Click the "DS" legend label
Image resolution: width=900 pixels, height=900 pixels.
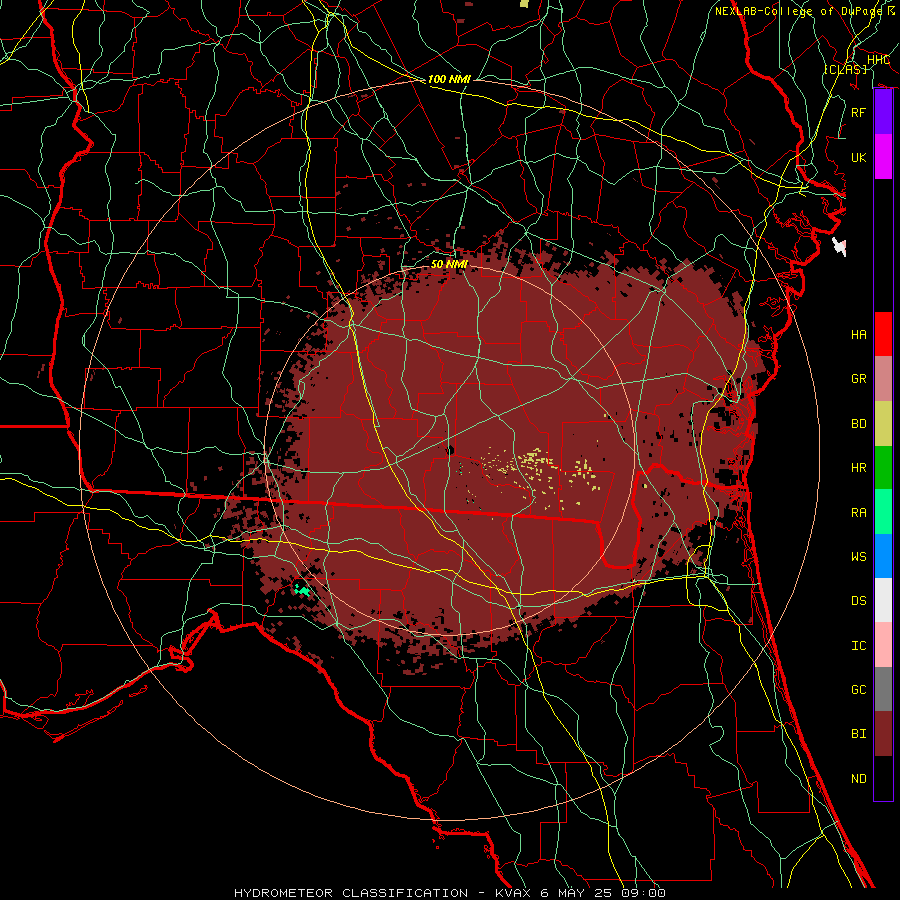pos(858,601)
